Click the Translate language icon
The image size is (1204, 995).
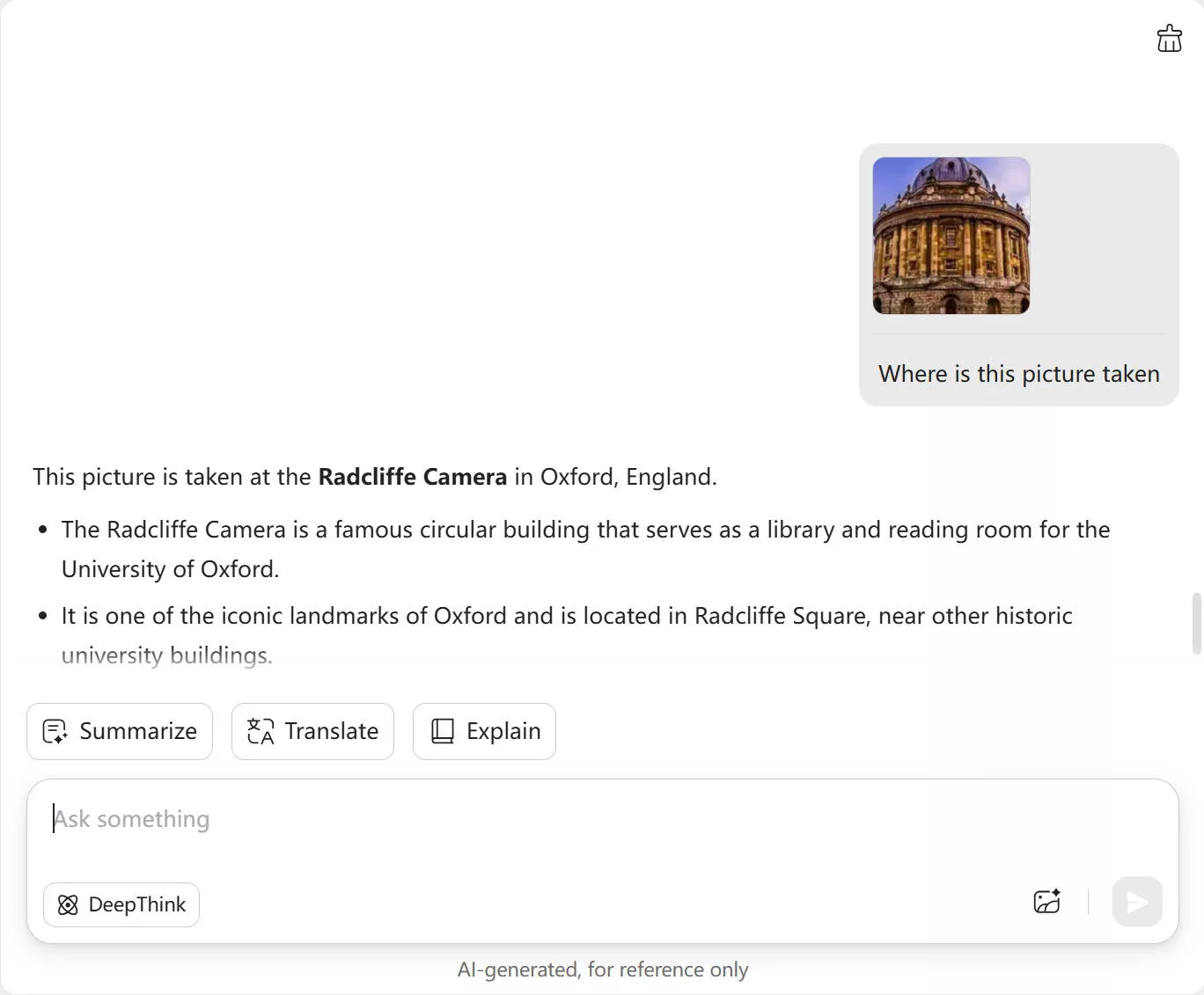[259, 731]
